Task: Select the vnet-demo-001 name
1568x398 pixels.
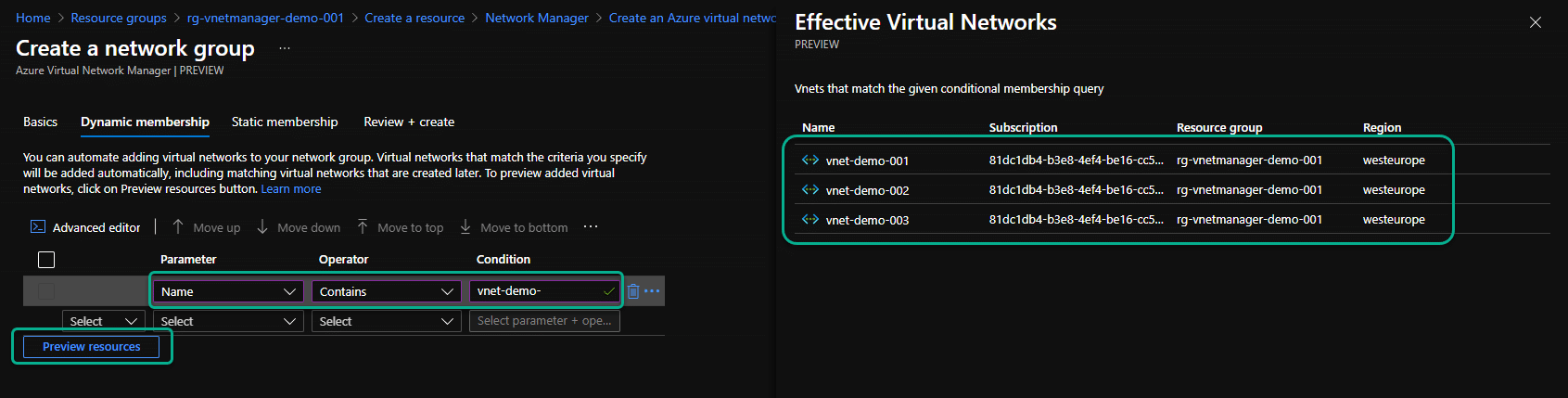Action: tap(867, 160)
